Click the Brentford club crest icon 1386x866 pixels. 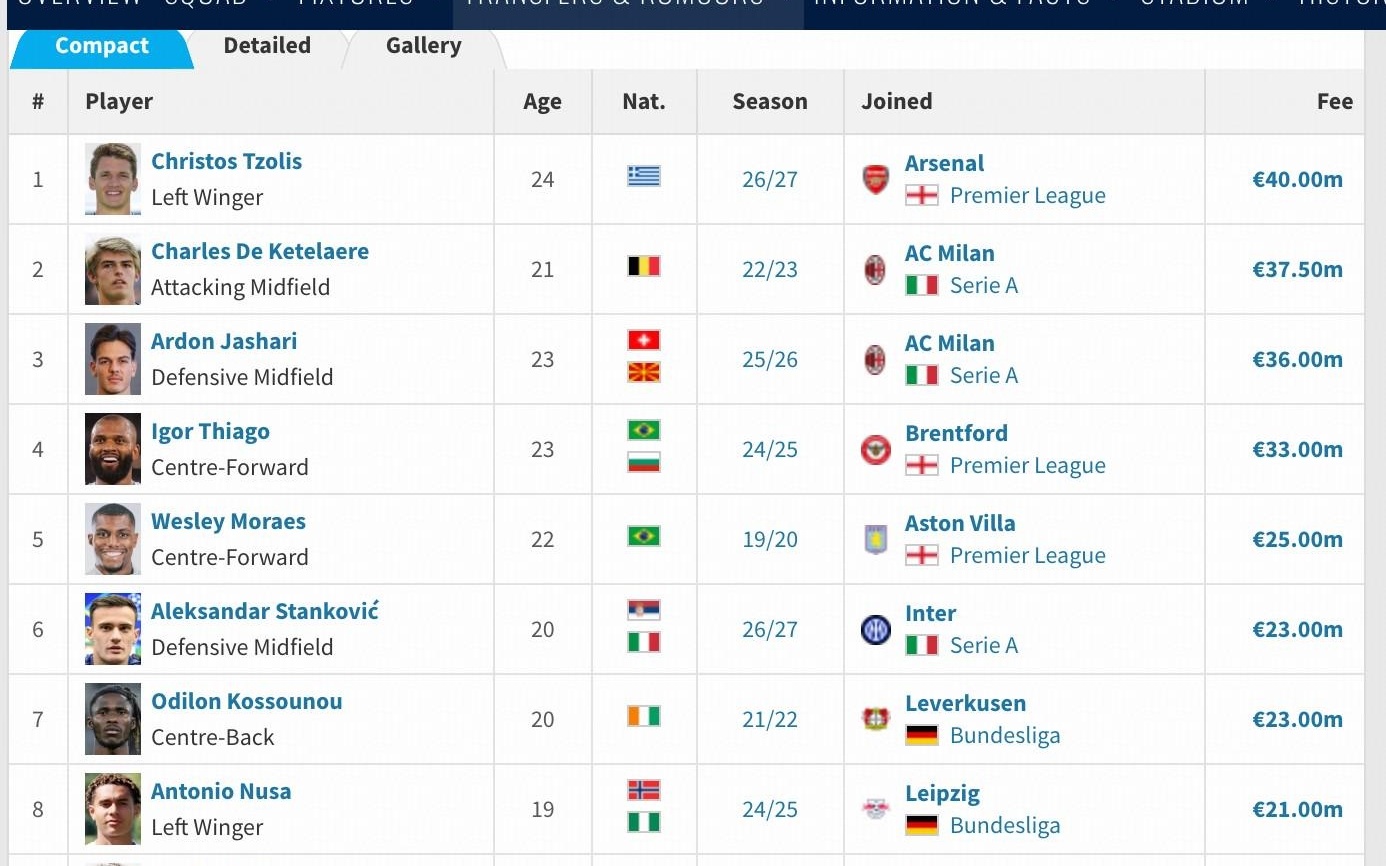[875, 450]
